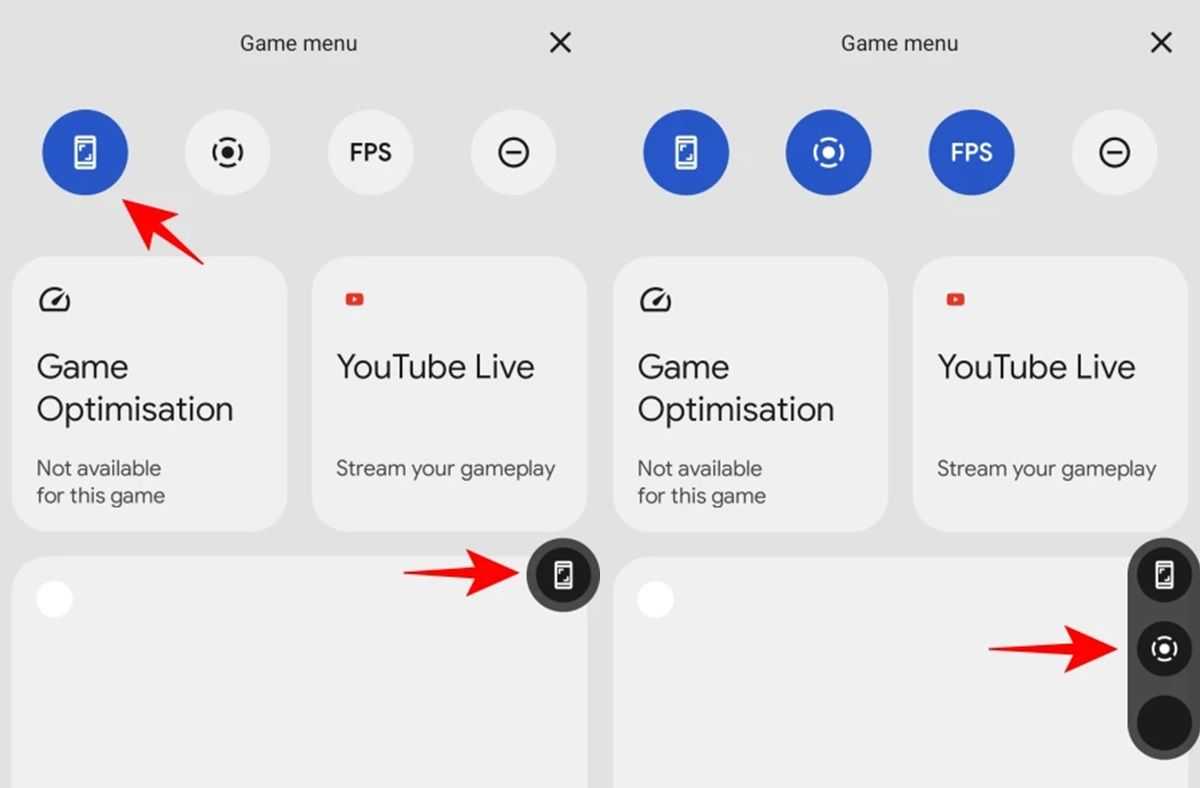Start recording from the floating pill record icon
Viewport: 1200px width, 788px height.
click(x=1164, y=649)
